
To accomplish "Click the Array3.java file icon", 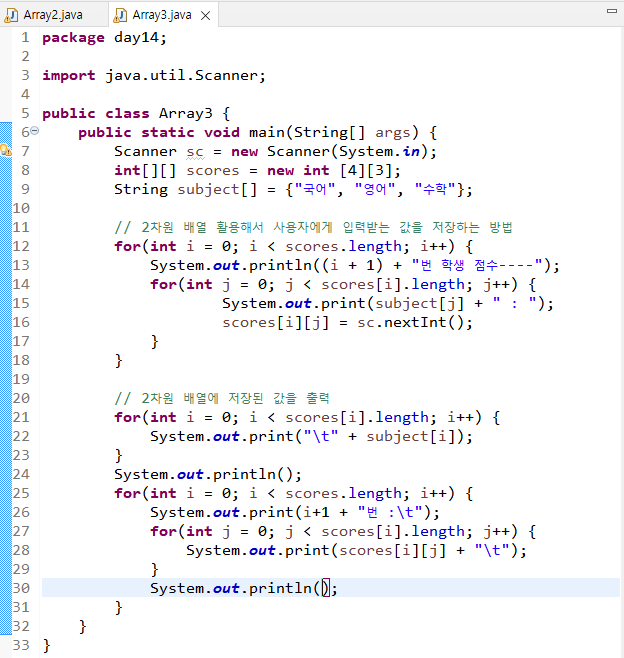I will [120, 15].
